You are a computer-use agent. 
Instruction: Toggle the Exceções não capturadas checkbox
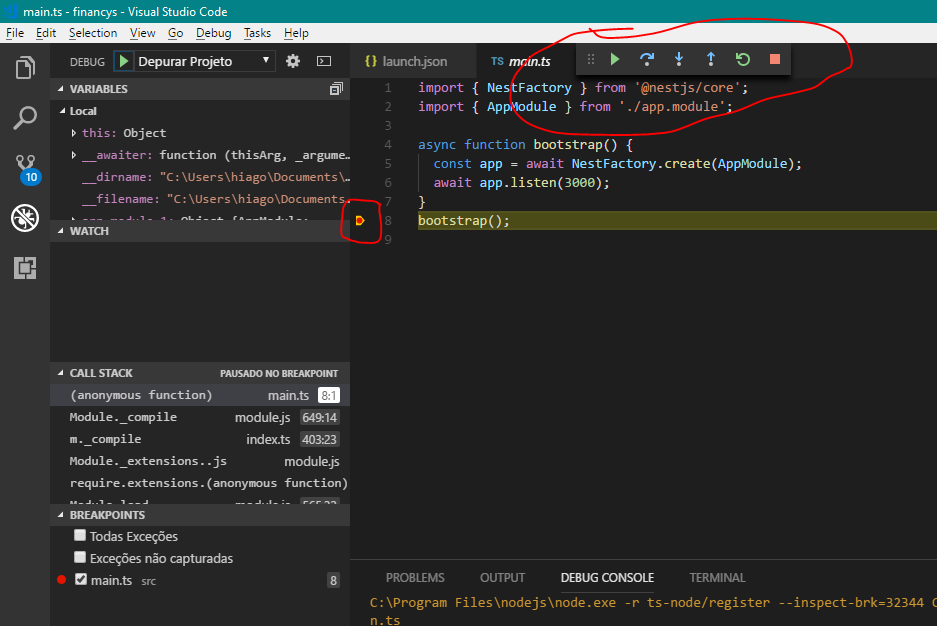80,557
